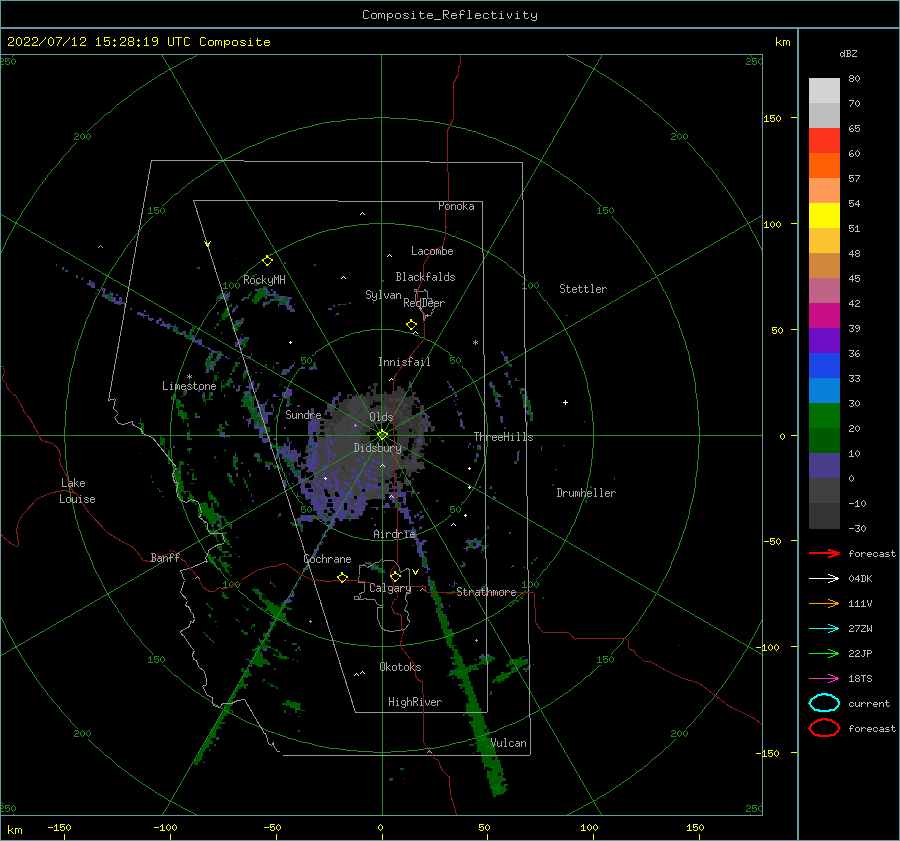
Task: Select the magenta 18TS arrow legend icon
Action: (824, 679)
